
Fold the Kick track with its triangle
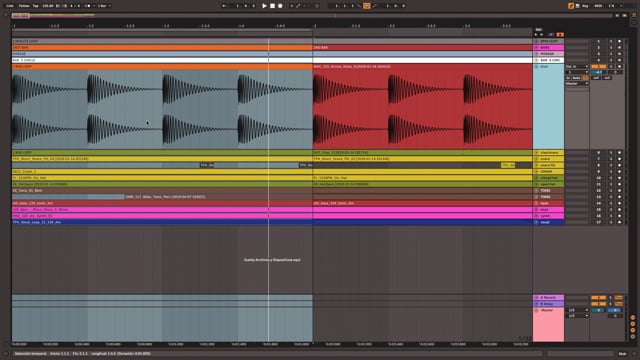coord(537,66)
